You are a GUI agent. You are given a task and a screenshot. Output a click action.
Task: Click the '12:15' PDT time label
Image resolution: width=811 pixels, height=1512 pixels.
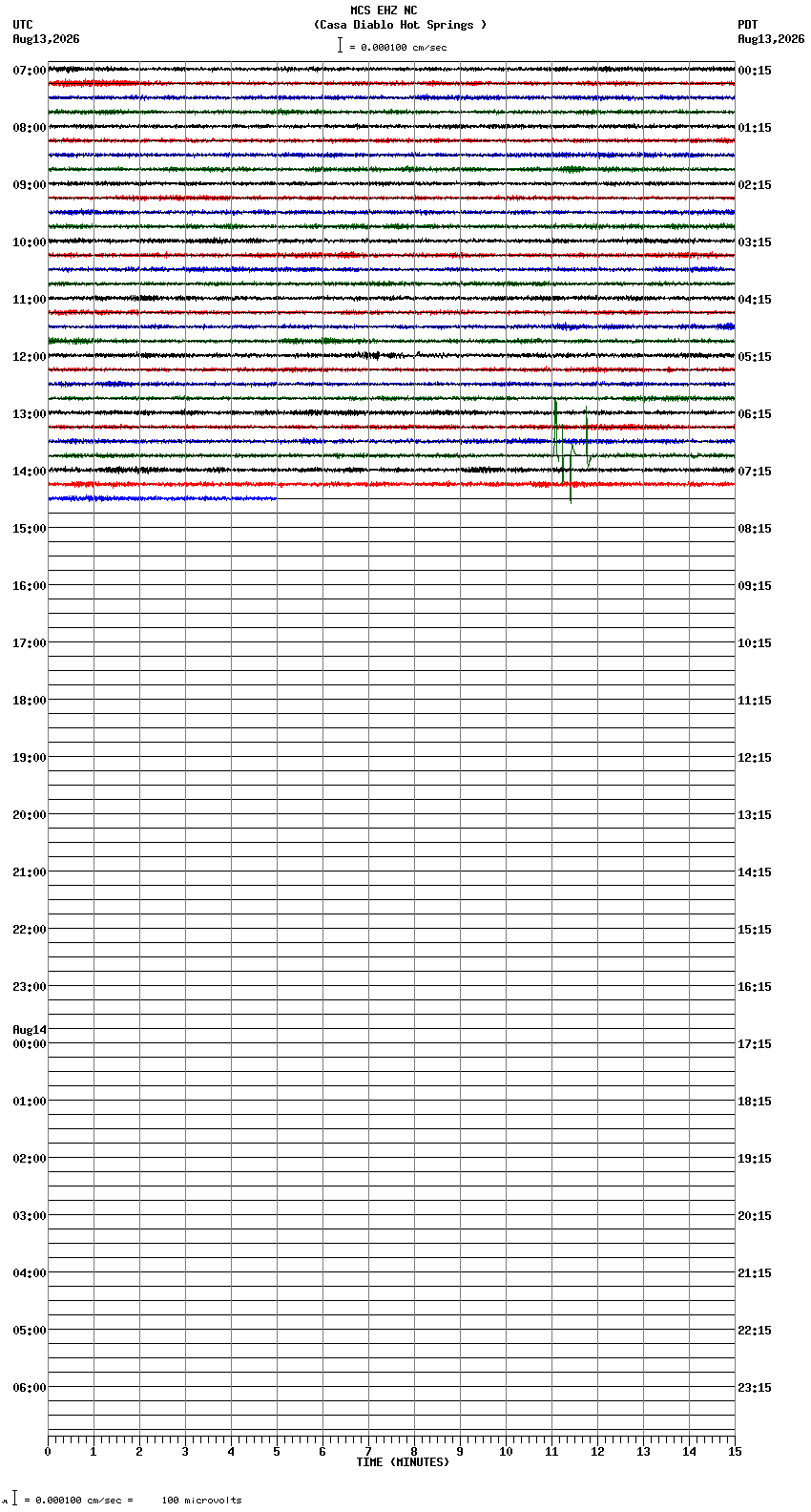pos(755,758)
